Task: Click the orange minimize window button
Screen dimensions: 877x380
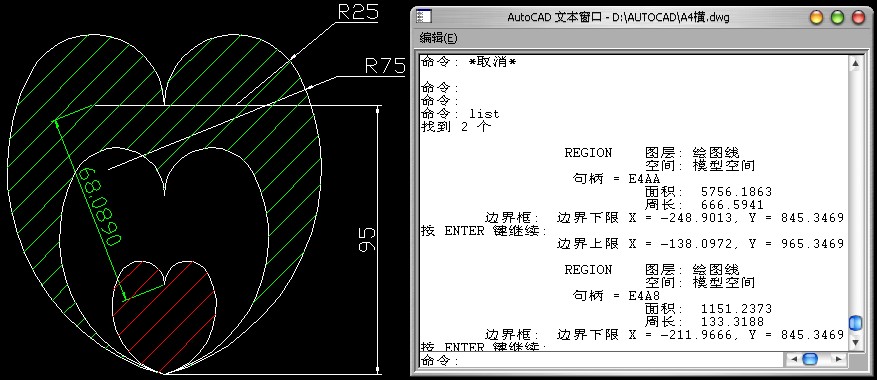Action: pyautogui.click(x=817, y=17)
